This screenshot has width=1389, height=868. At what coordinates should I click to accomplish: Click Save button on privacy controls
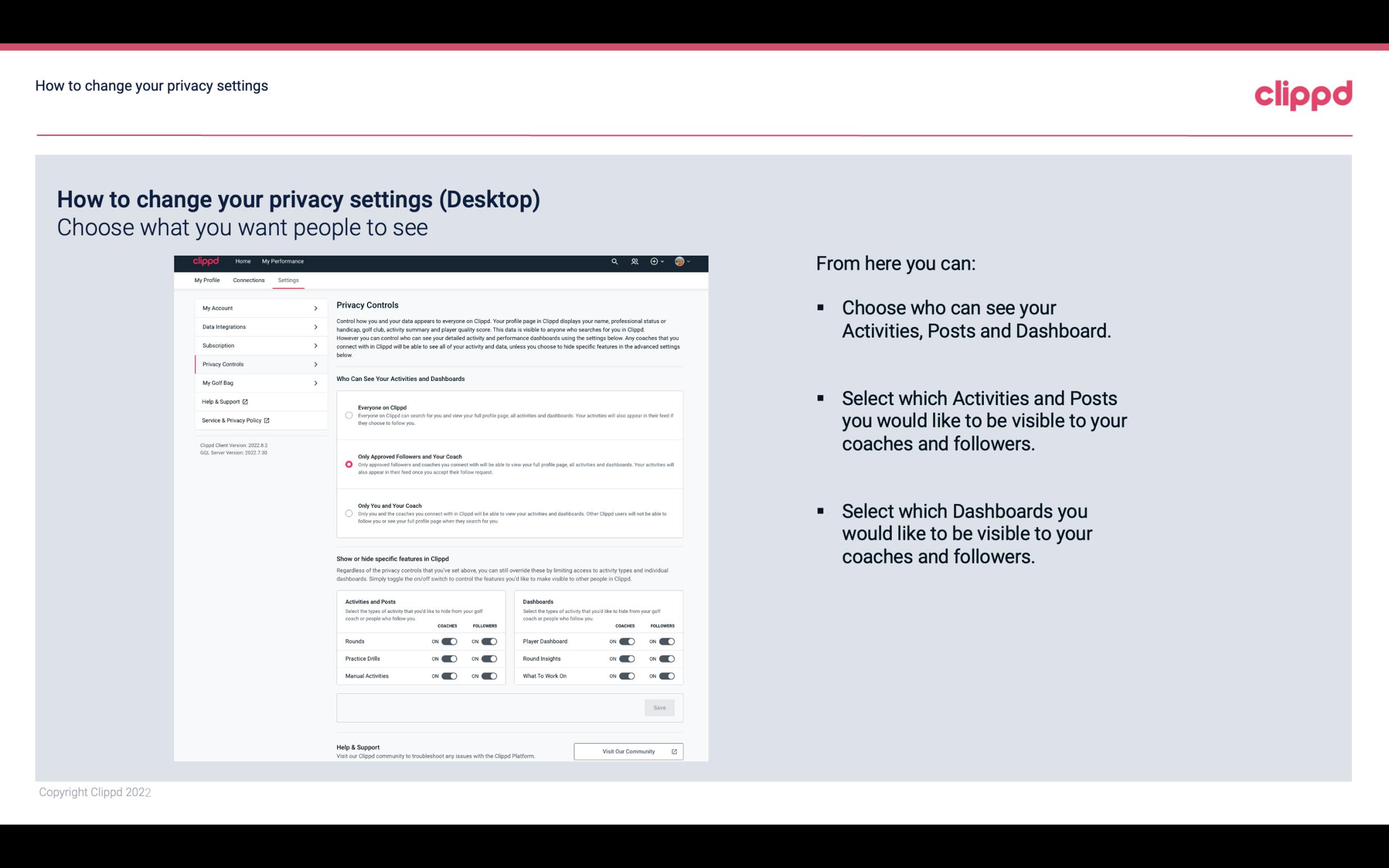(659, 707)
